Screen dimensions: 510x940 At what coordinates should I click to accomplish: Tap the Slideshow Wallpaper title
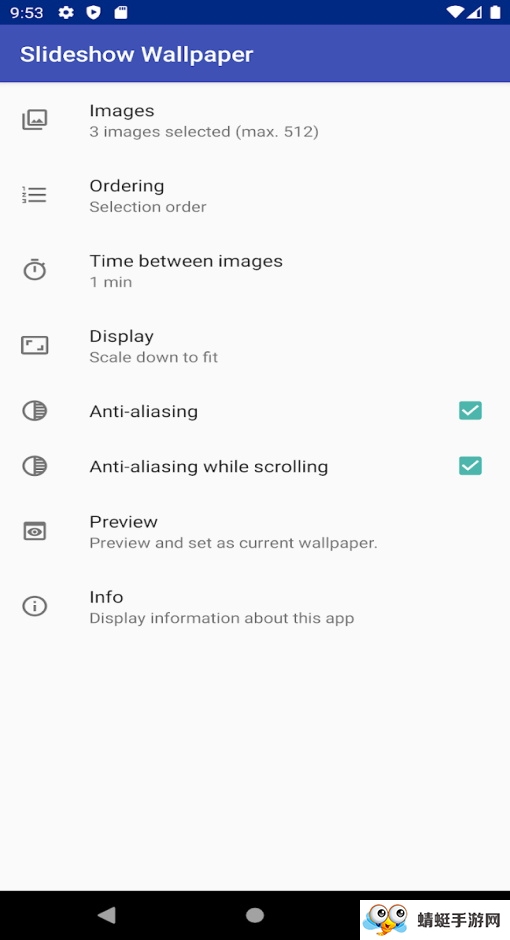coord(137,54)
